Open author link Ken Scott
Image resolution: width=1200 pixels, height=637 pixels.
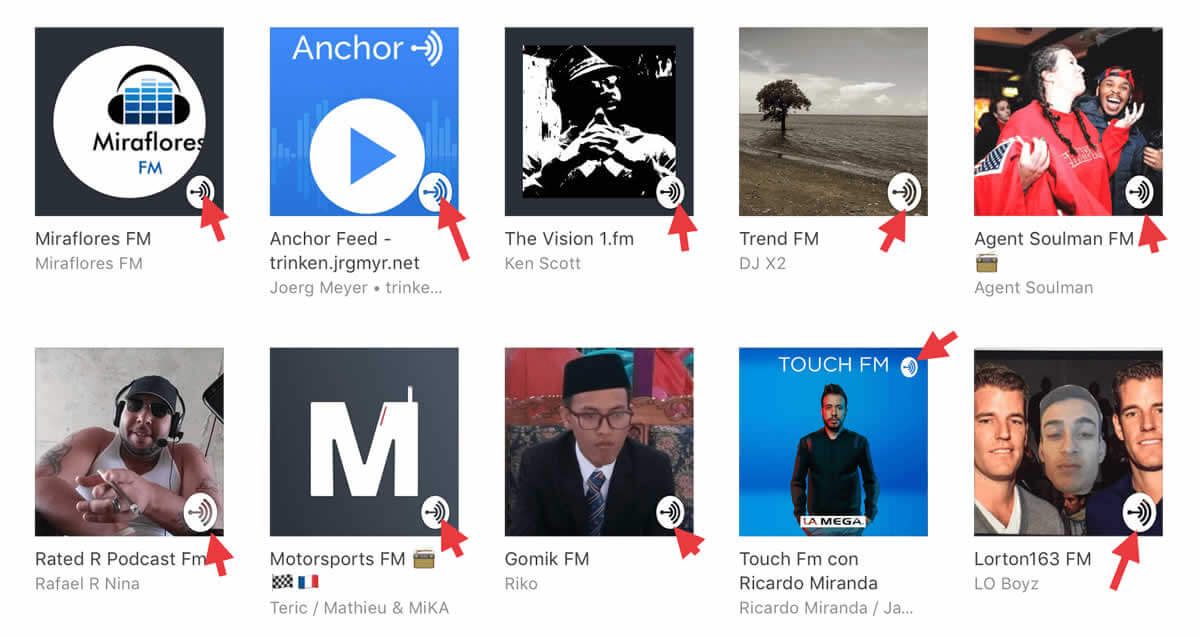pos(543,264)
